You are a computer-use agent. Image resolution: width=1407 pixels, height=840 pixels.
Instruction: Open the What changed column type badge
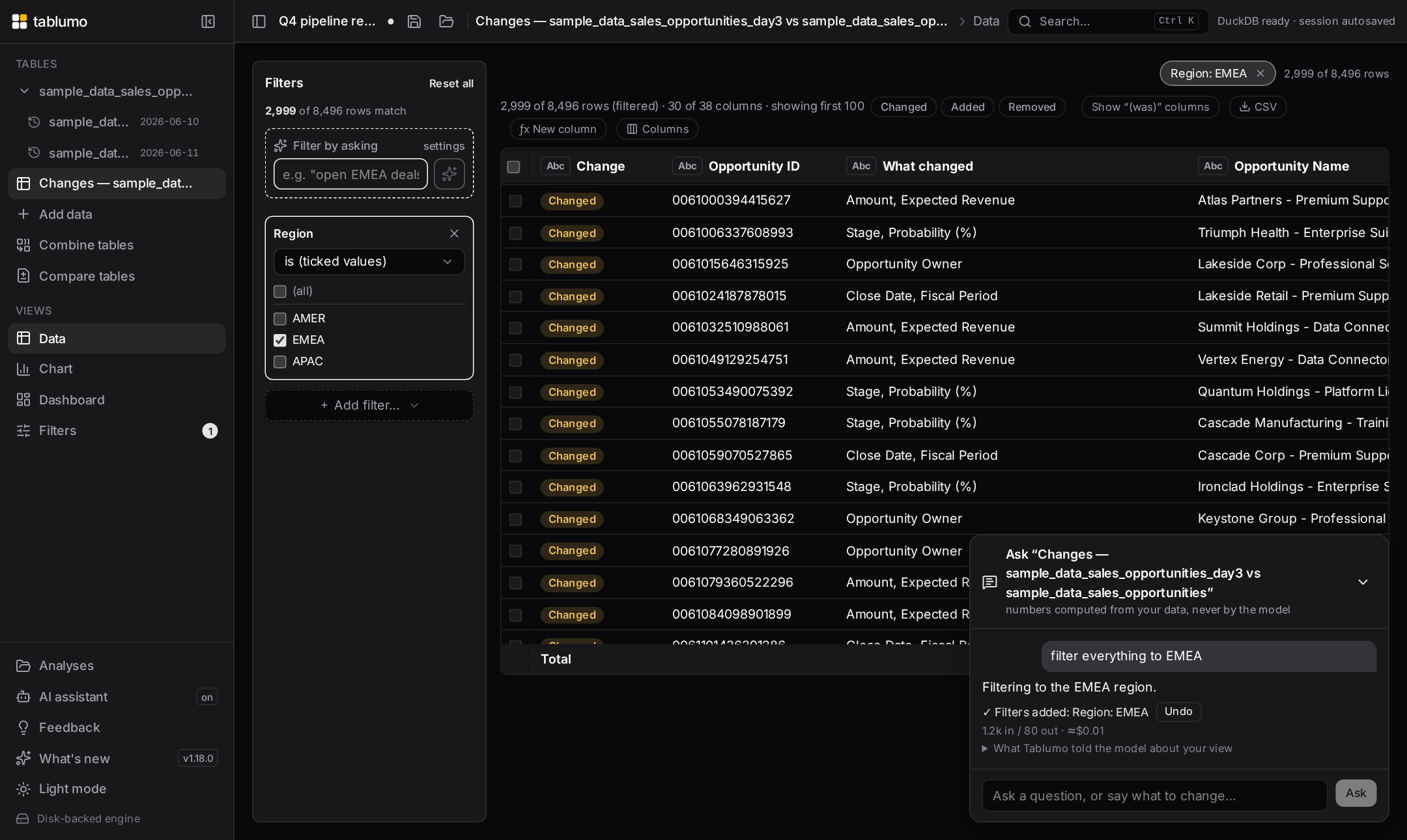tap(861, 166)
